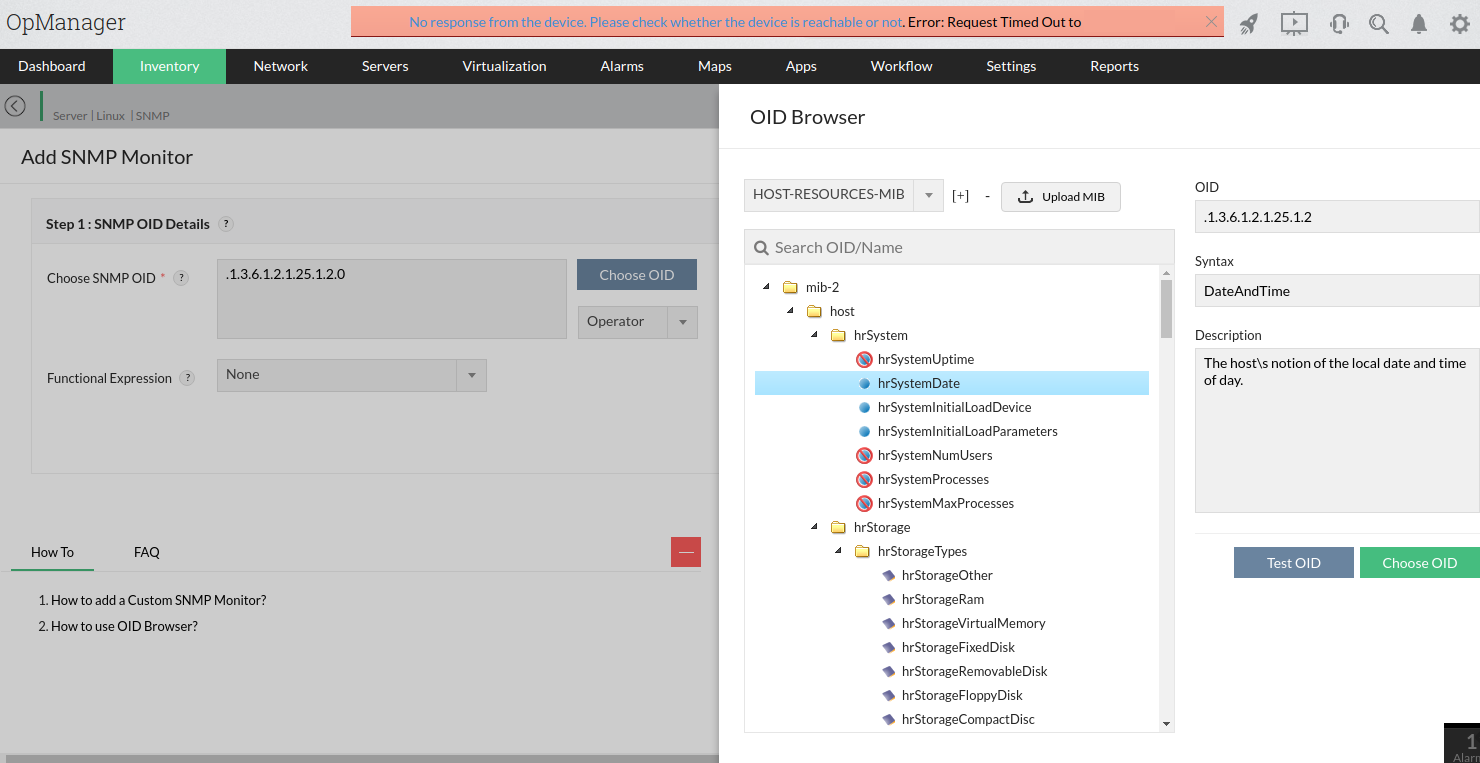Click the host folder icon
Viewport: 1480px width, 763px height.
pyautogui.click(x=814, y=311)
